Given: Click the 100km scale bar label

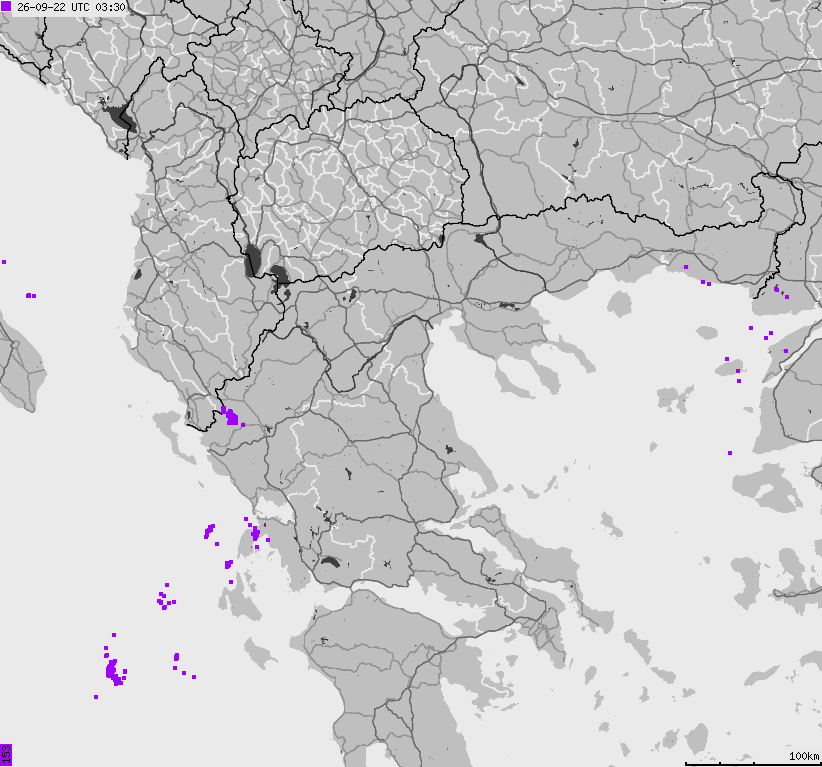Looking at the screenshot, I should (804, 756).
